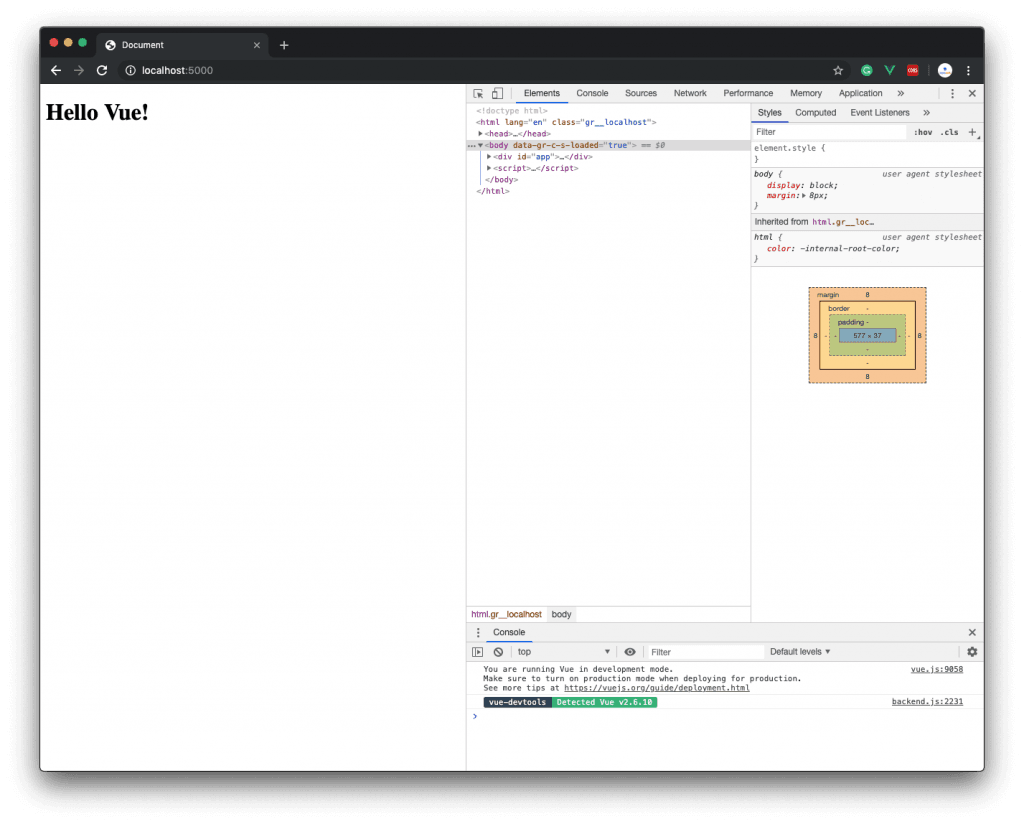Viewport: 1024px width, 824px height.
Task: Open the Vue devtools extension icon
Action: (889, 71)
